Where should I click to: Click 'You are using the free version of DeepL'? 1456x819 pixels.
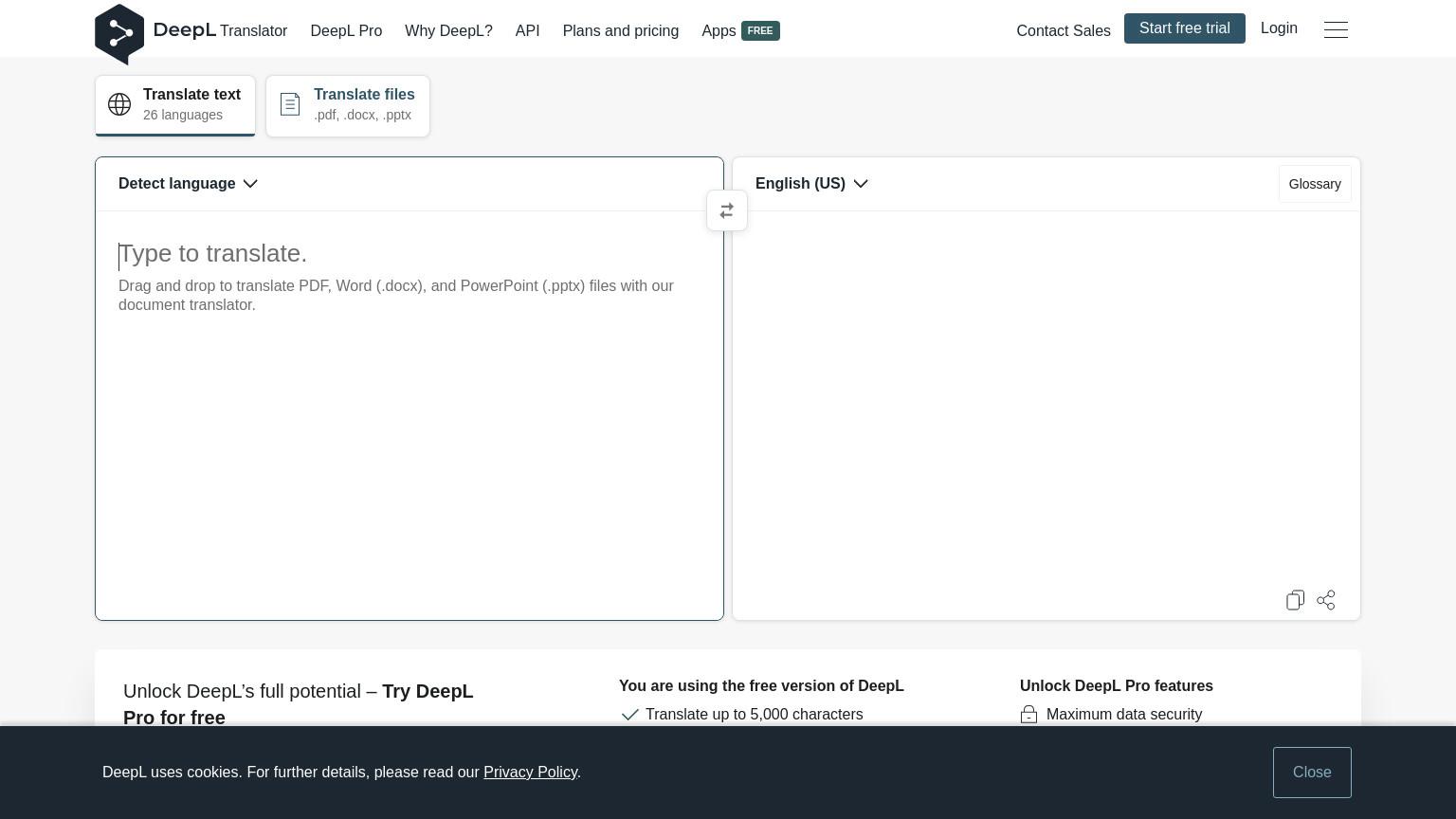click(761, 686)
